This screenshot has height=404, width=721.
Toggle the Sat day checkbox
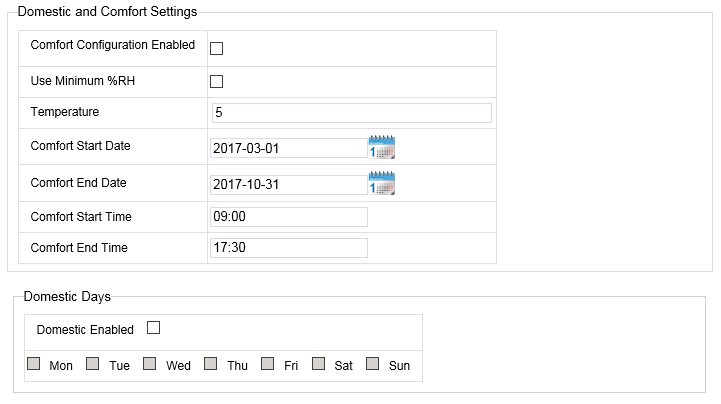[319, 364]
